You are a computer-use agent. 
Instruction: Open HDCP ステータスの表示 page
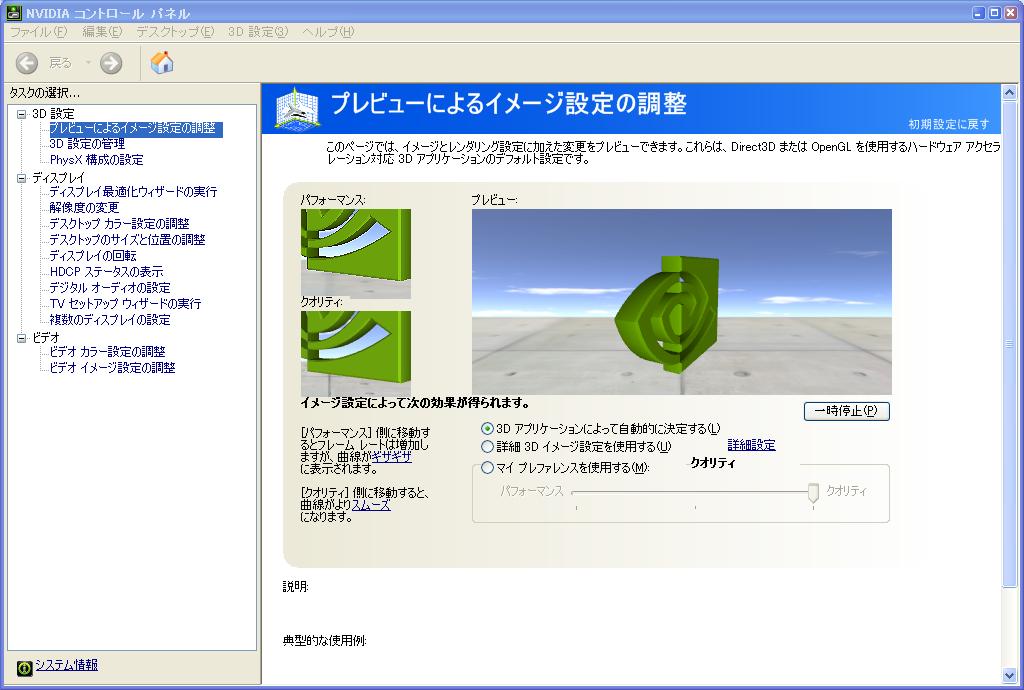click(106, 272)
